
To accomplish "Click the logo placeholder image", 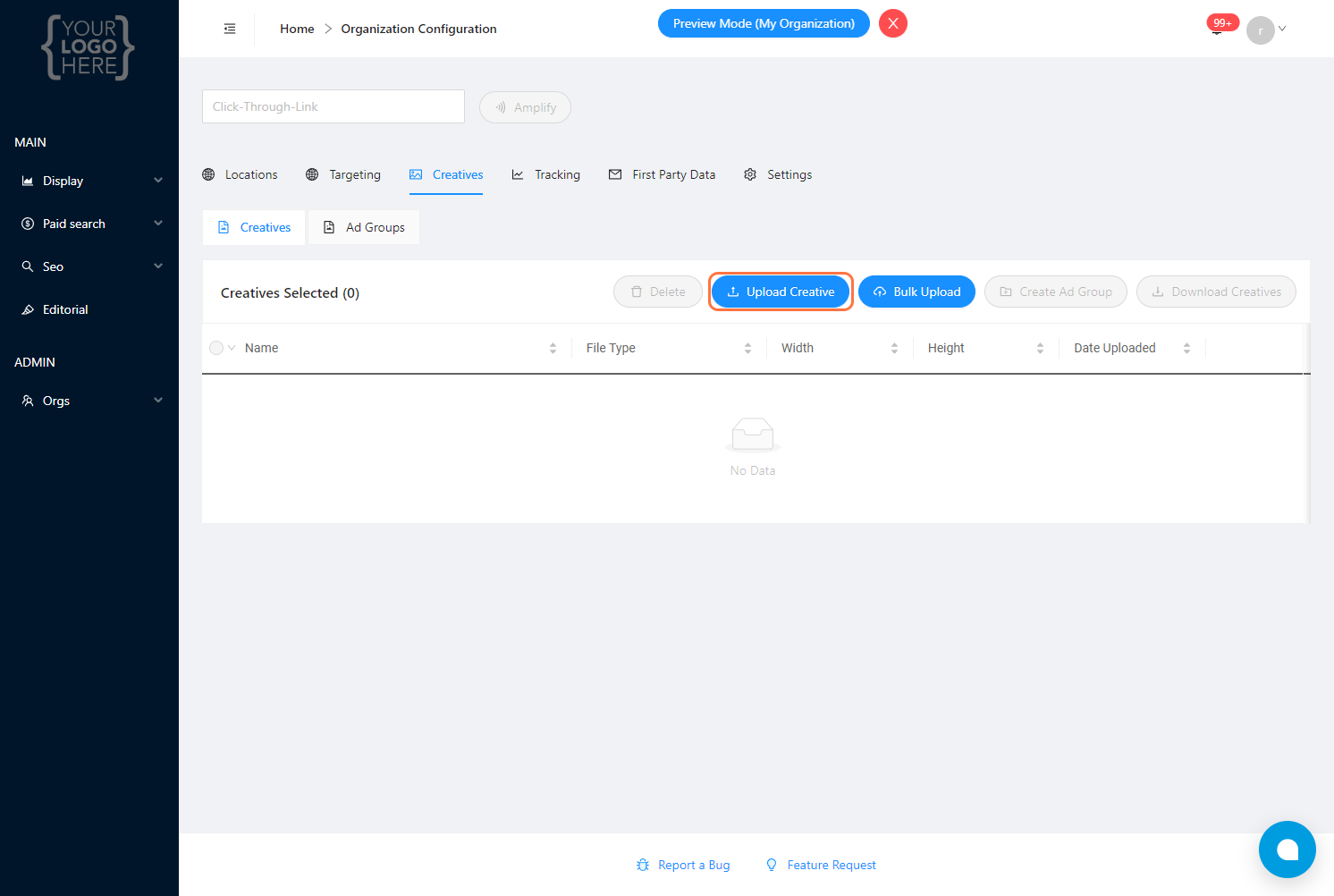I will (89, 47).
